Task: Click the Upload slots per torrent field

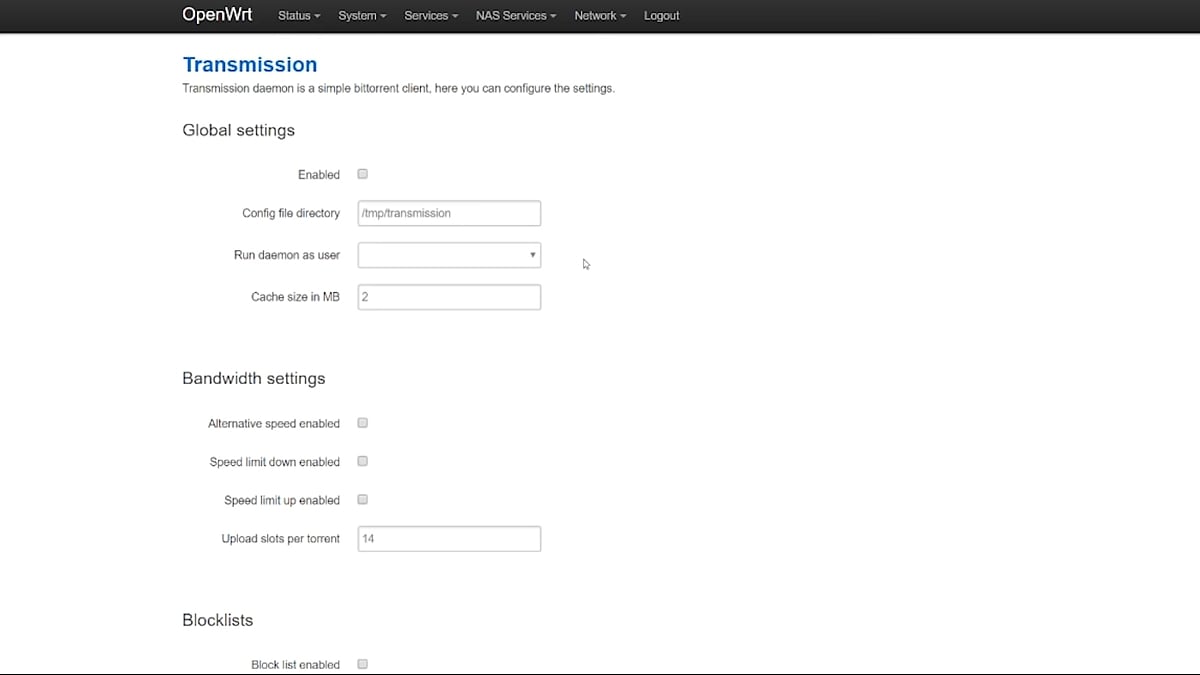Action: (449, 539)
